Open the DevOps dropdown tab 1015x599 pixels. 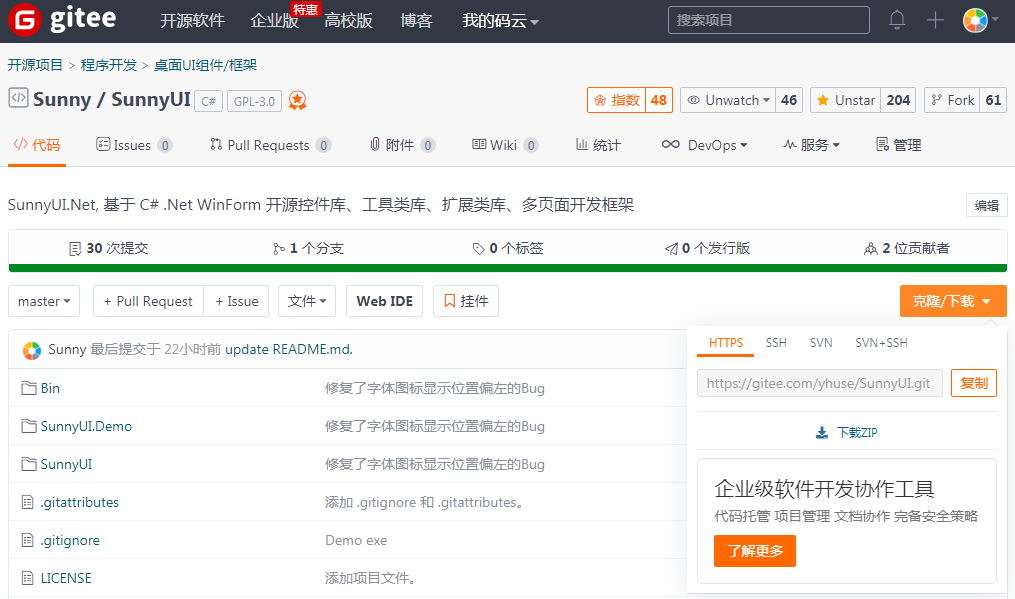pyautogui.click(x=704, y=145)
